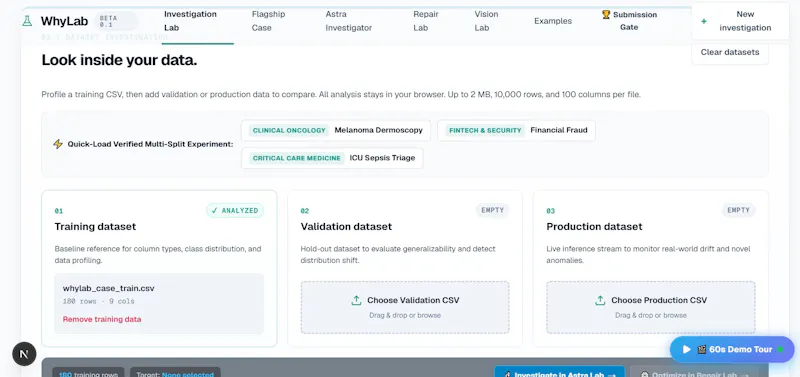800x377 pixels.
Task: Load the Financial Fraud experiment
Action: point(516,130)
